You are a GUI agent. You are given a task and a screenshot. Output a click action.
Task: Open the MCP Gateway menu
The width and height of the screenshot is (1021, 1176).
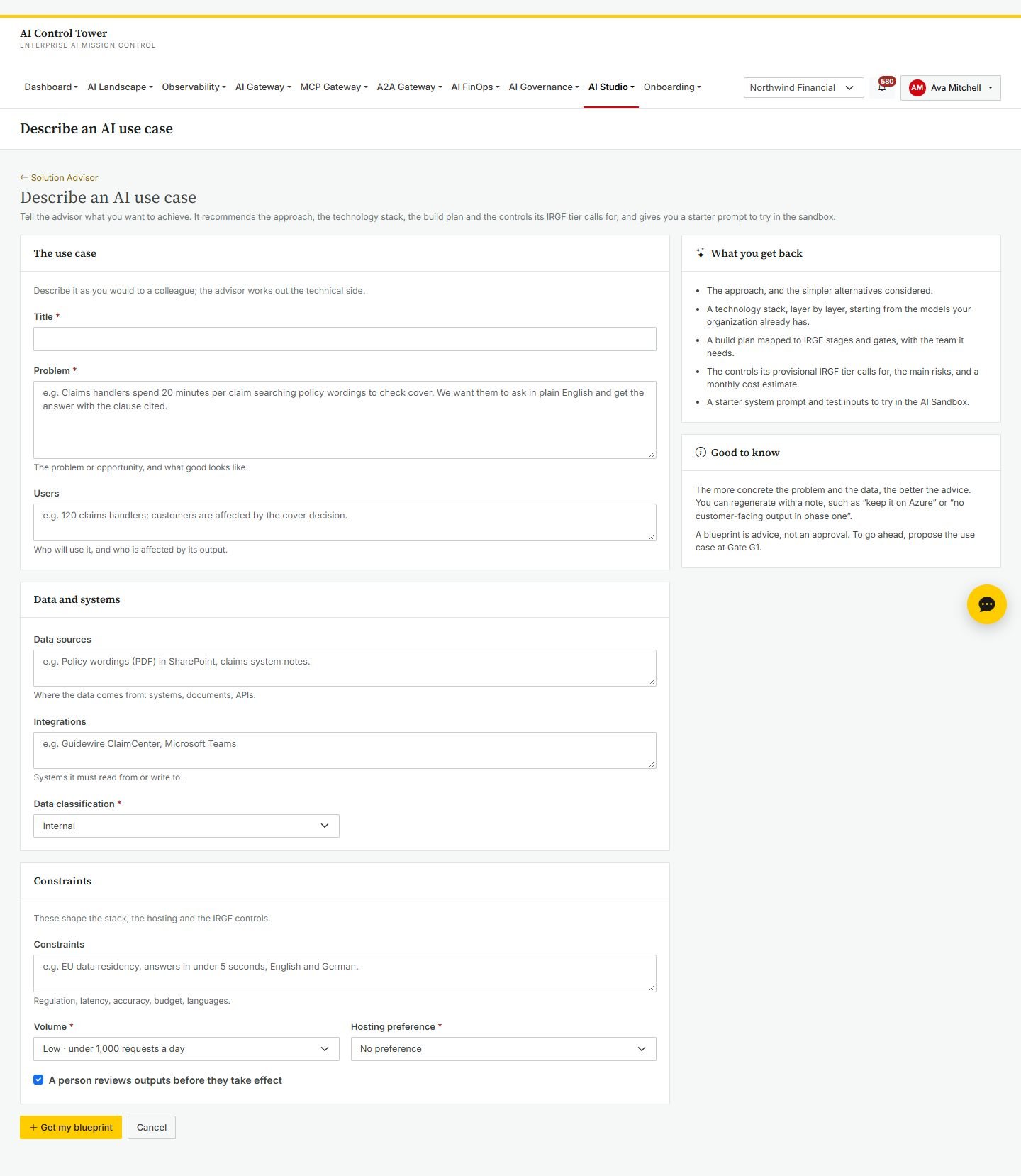click(334, 87)
